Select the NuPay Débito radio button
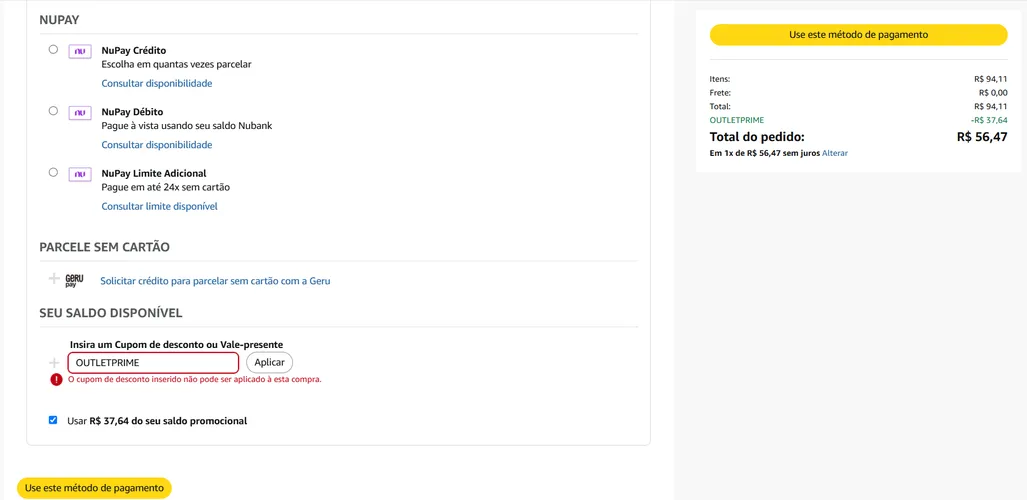Viewport: 1027px width, 500px height. [x=53, y=111]
